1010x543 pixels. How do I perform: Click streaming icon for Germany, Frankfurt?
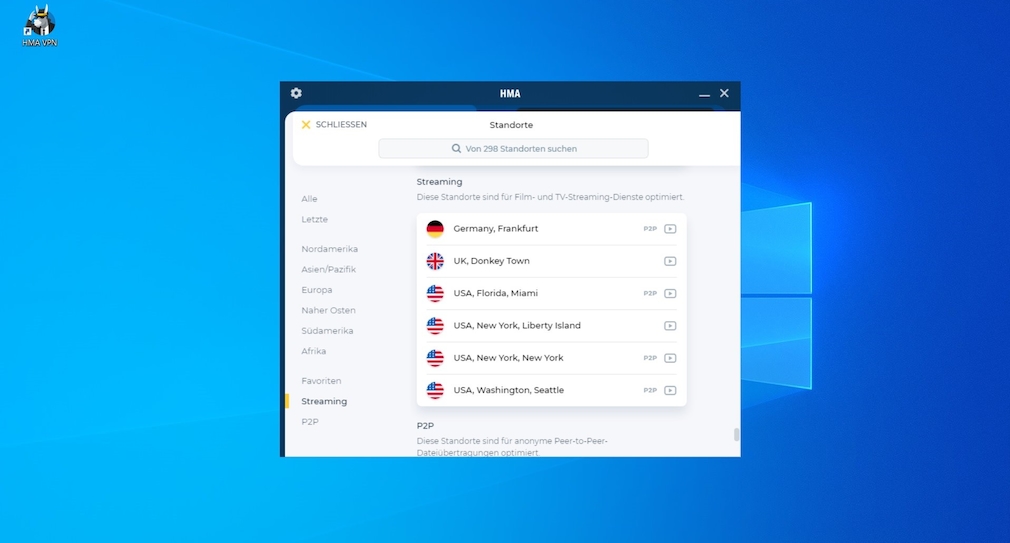tap(670, 229)
